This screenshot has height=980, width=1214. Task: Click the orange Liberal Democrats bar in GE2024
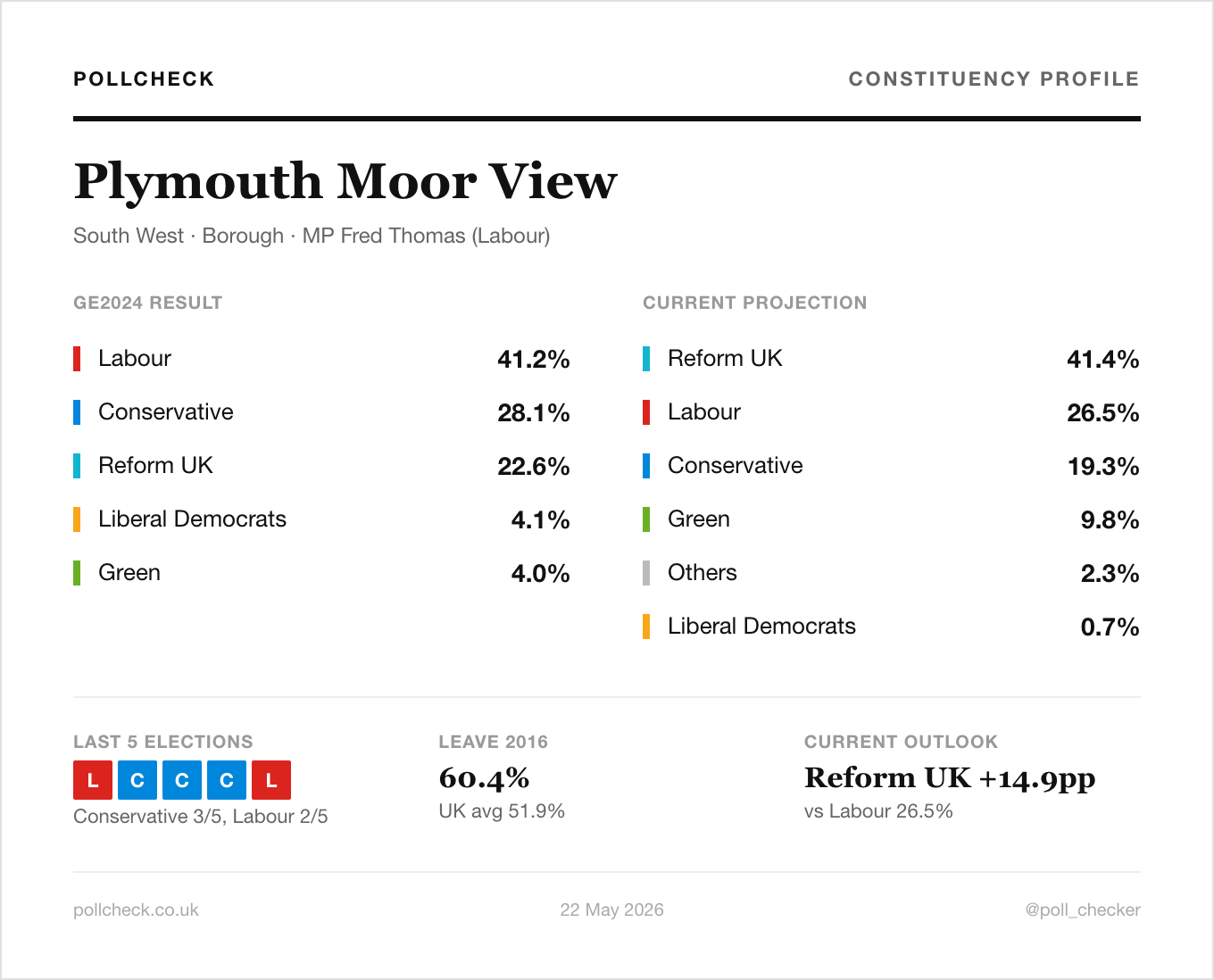[x=77, y=519]
